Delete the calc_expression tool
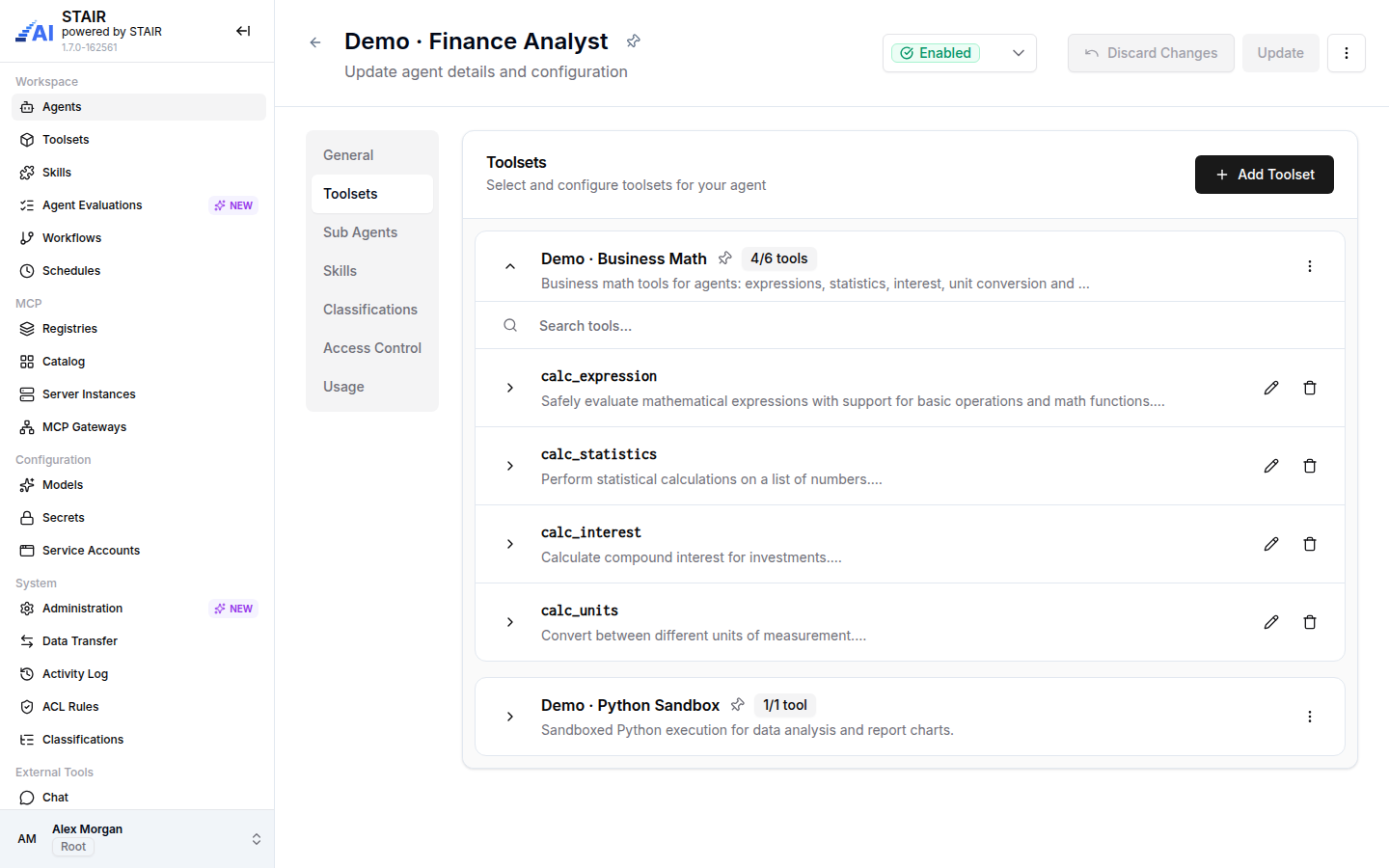Viewport: 1389px width, 868px height. click(1310, 388)
